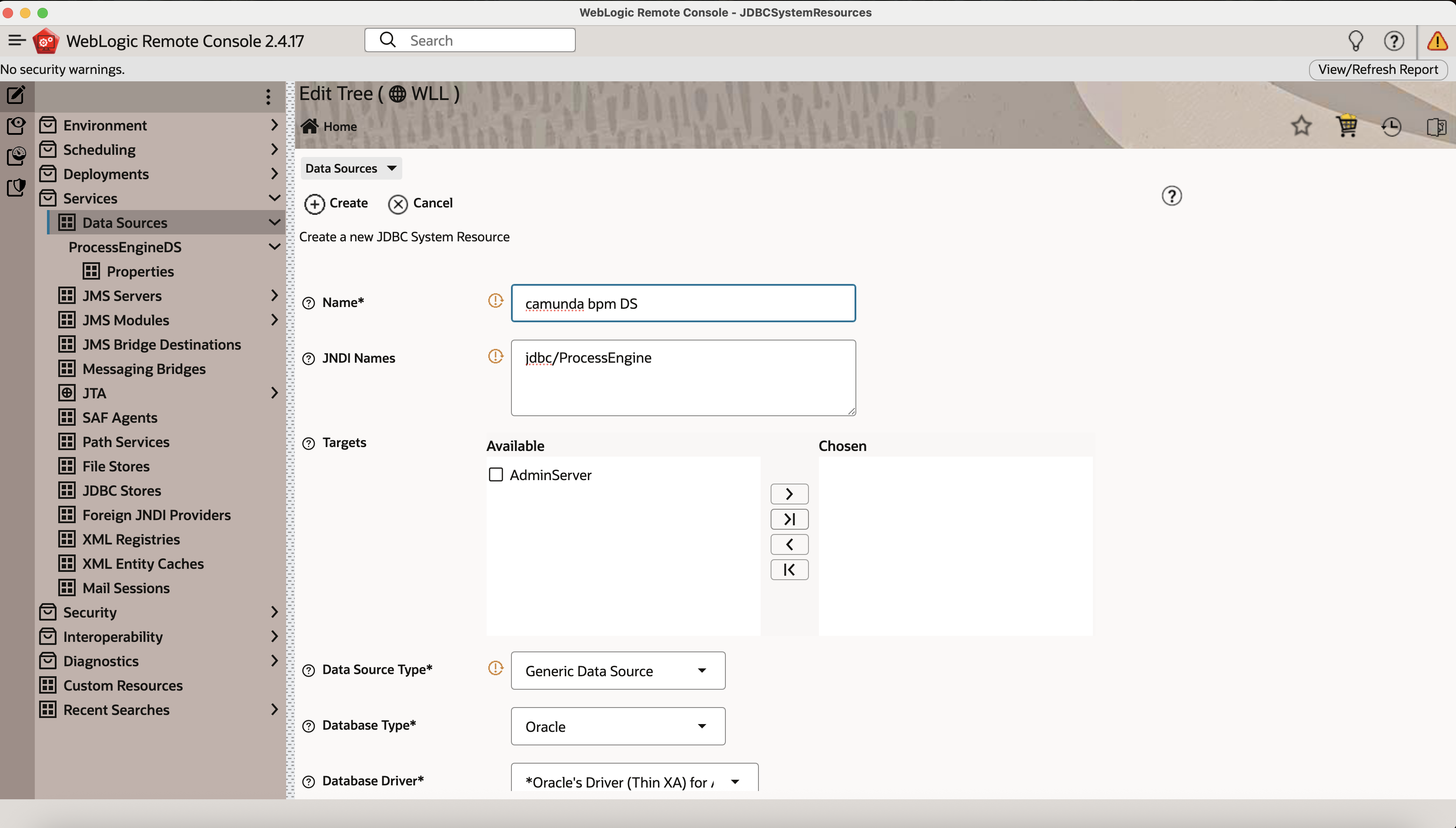Click the lightbulb tips icon
Screen dimensions: 1456x828
[x=1356, y=41]
